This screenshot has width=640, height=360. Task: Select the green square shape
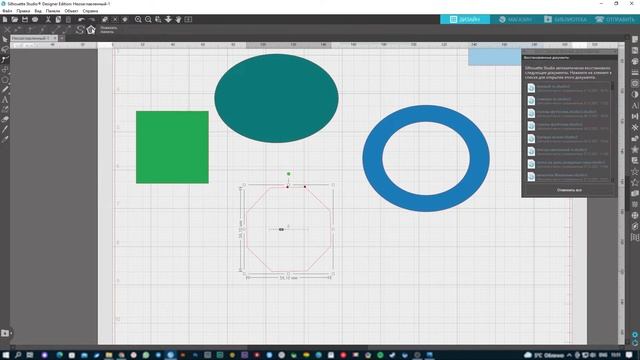click(172, 147)
